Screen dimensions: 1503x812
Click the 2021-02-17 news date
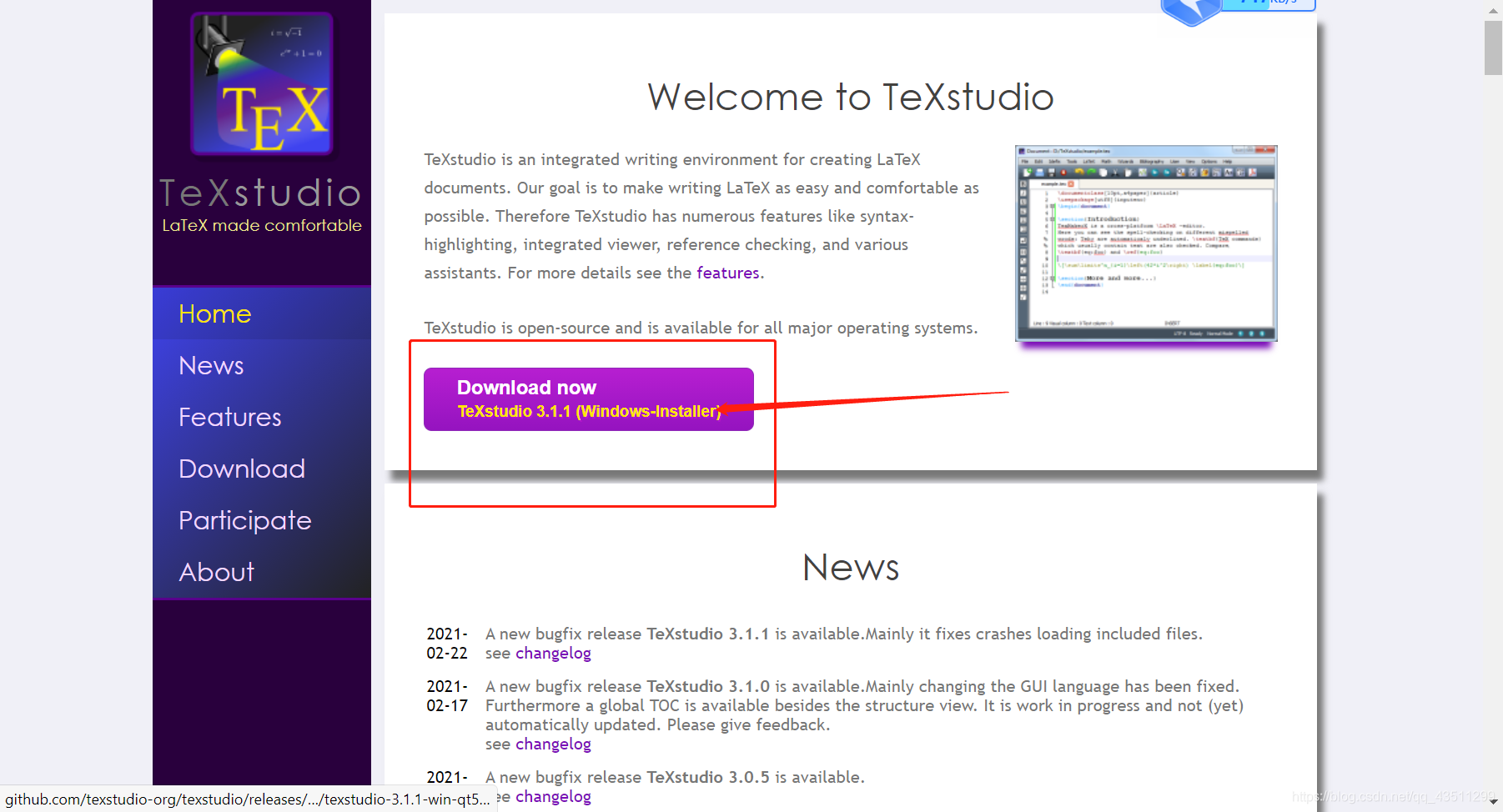pos(447,696)
